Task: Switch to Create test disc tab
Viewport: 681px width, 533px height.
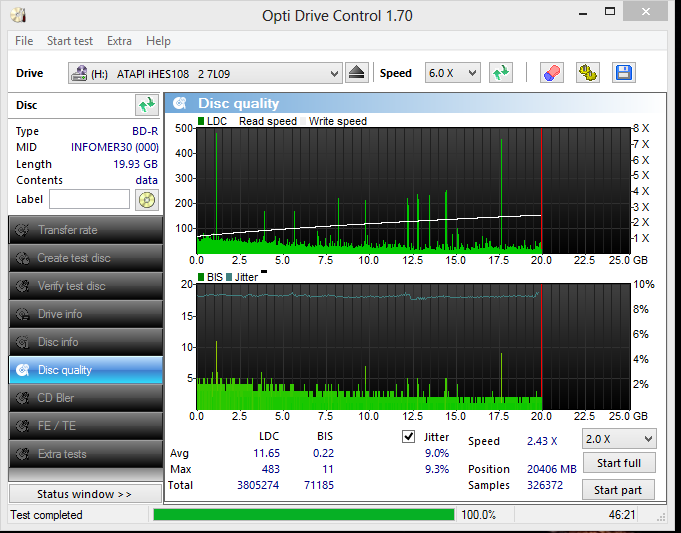Action: 86,258
